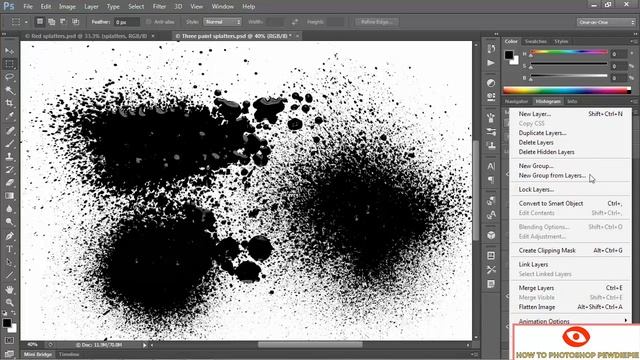Image resolution: width=640 pixels, height=360 pixels.
Task: Click the canvas horizontal scrollbar
Action: click(309, 345)
